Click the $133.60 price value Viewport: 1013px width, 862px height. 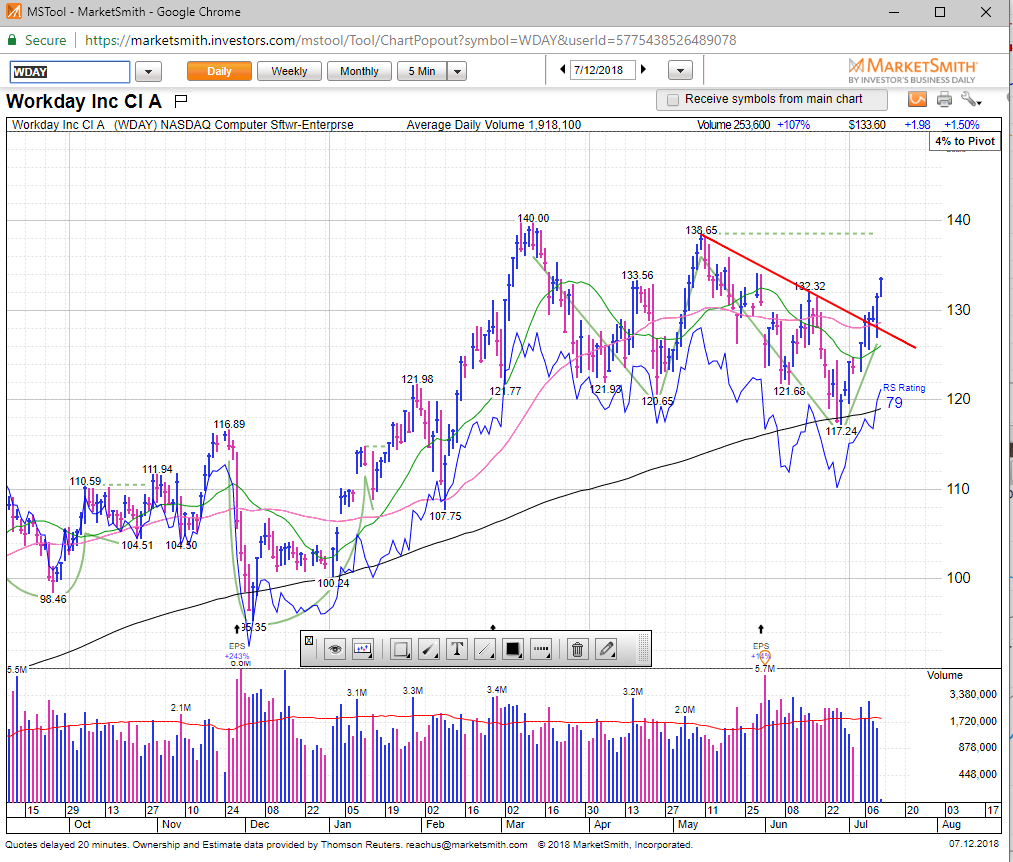tap(866, 125)
